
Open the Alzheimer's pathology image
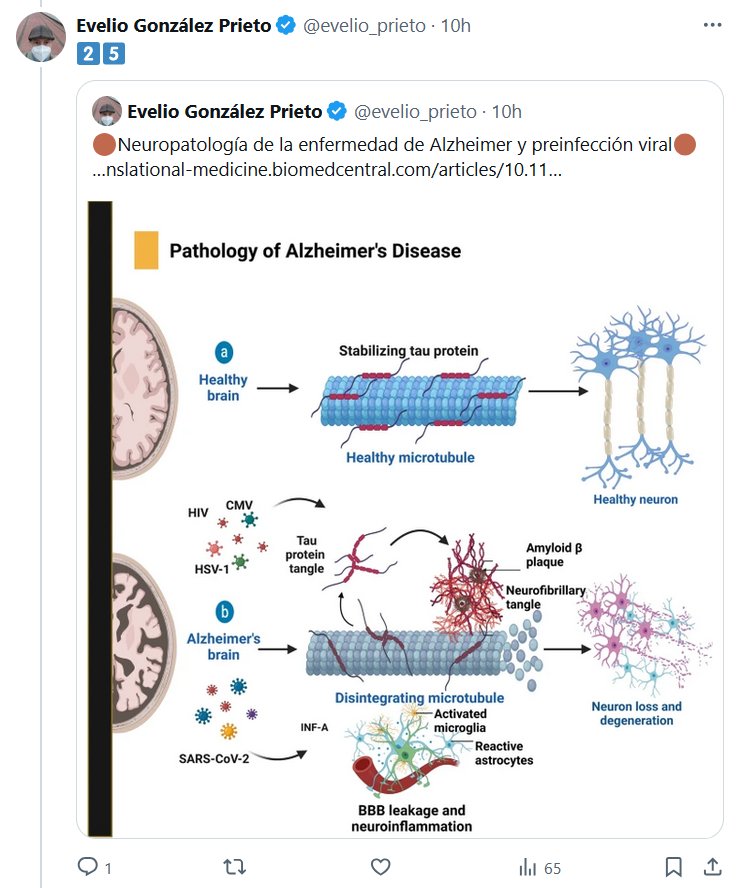click(x=400, y=515)
